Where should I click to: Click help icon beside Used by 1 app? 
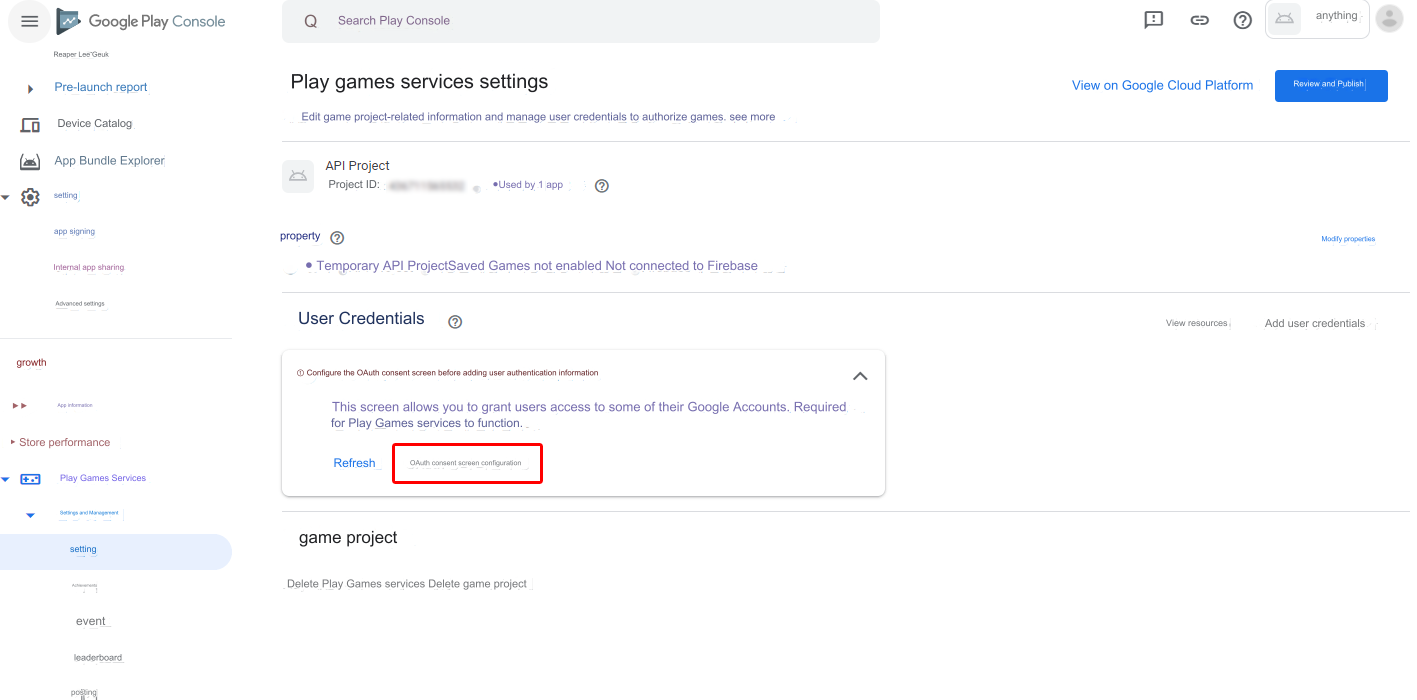coord(602,186)
